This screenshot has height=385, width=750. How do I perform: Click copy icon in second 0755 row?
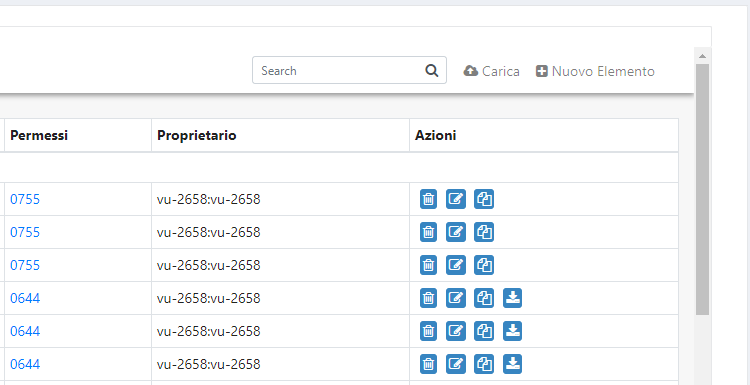(484, 232)
